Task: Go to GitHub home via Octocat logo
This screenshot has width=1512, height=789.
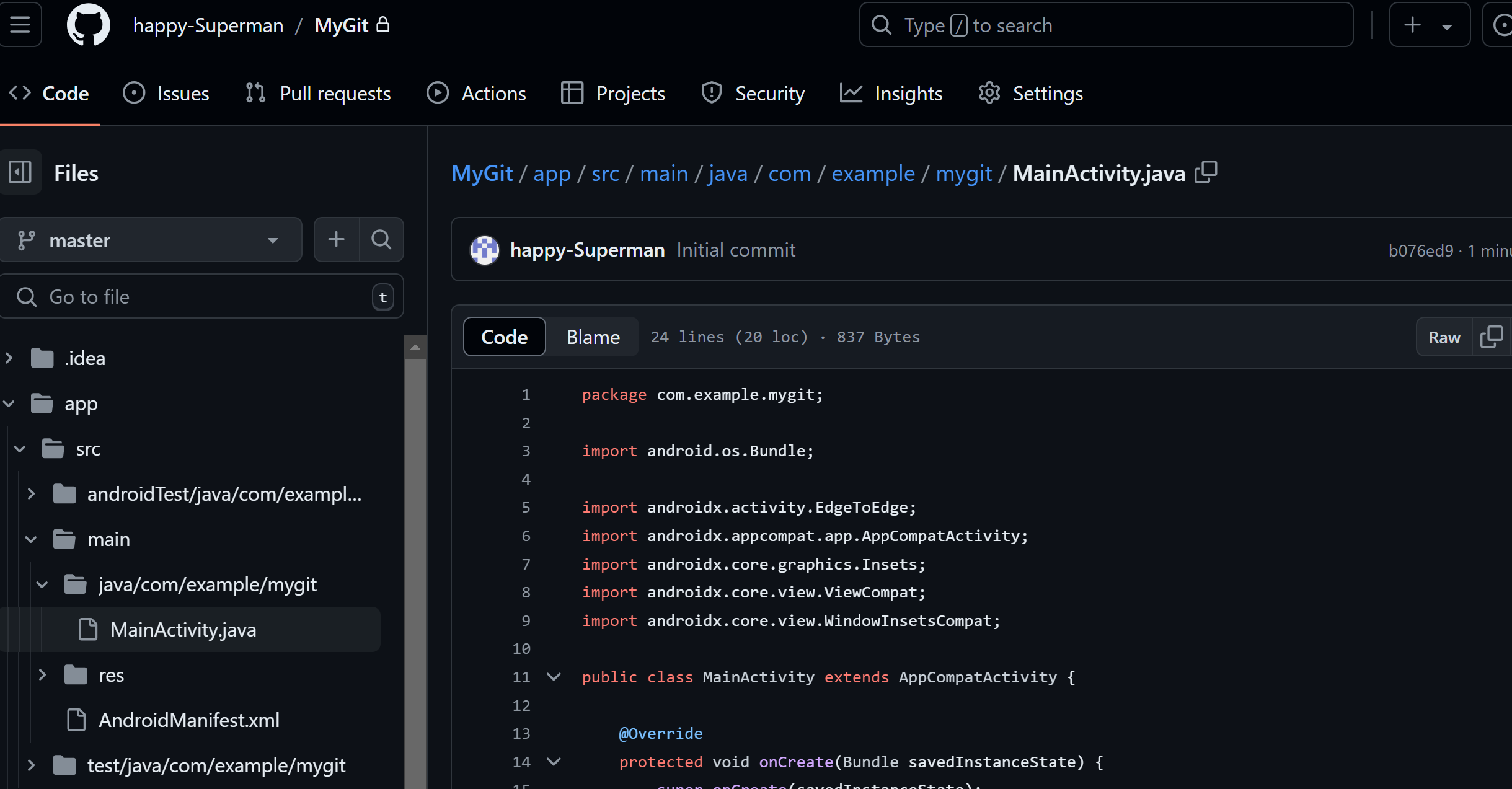Action: pyautogui.click(x=89, y=25)
